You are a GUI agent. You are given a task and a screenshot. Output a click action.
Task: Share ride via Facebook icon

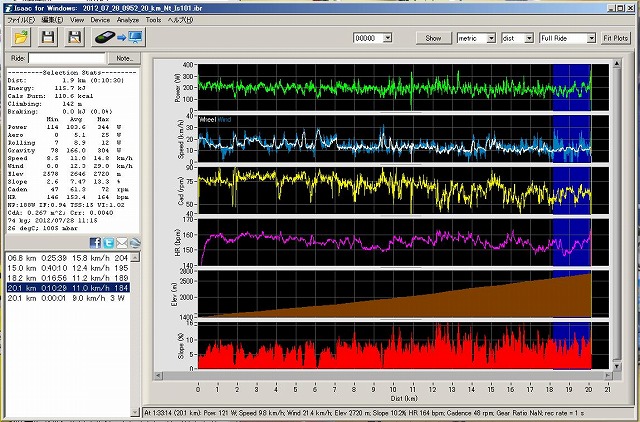pos(95,242)
